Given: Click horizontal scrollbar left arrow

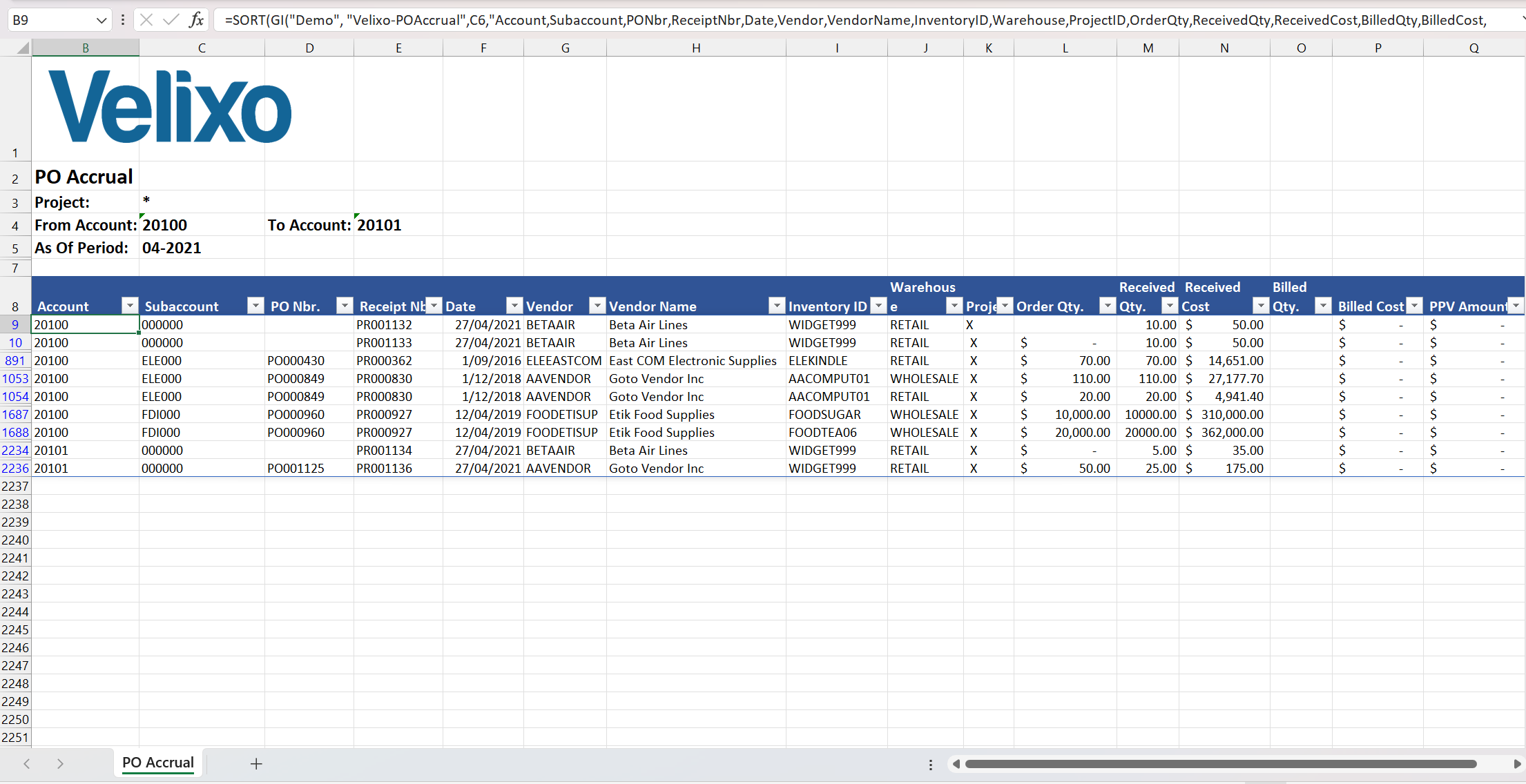Looking at the screenshot, I should pos(956,764).
